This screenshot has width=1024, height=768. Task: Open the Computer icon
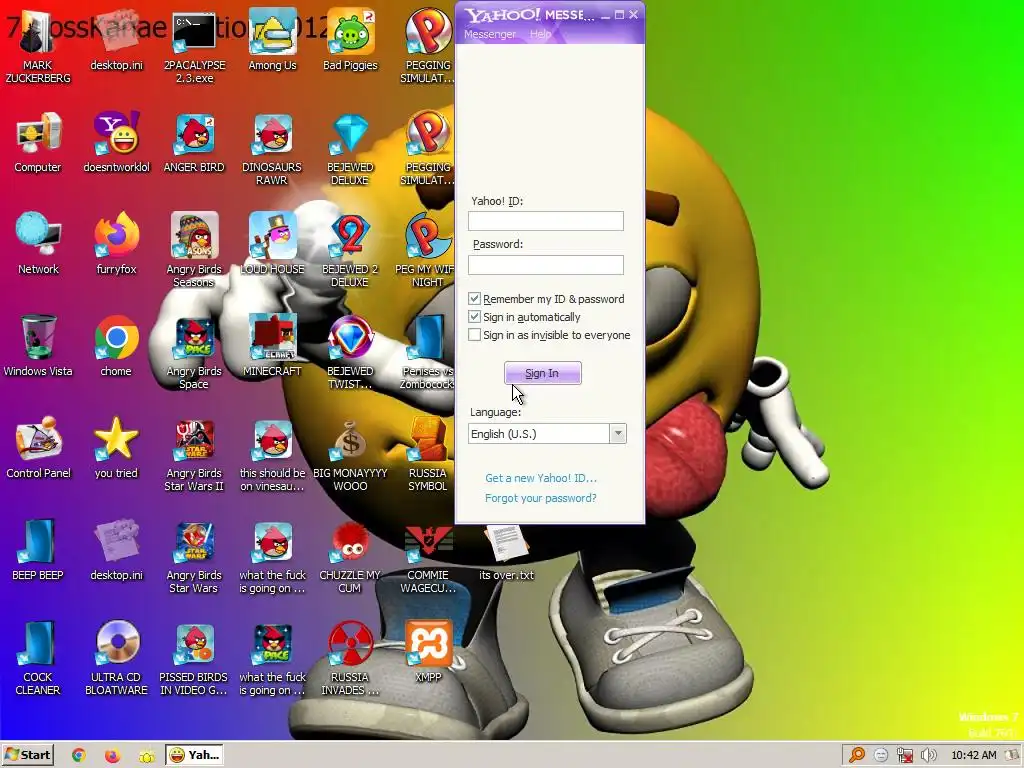point(37,142)
